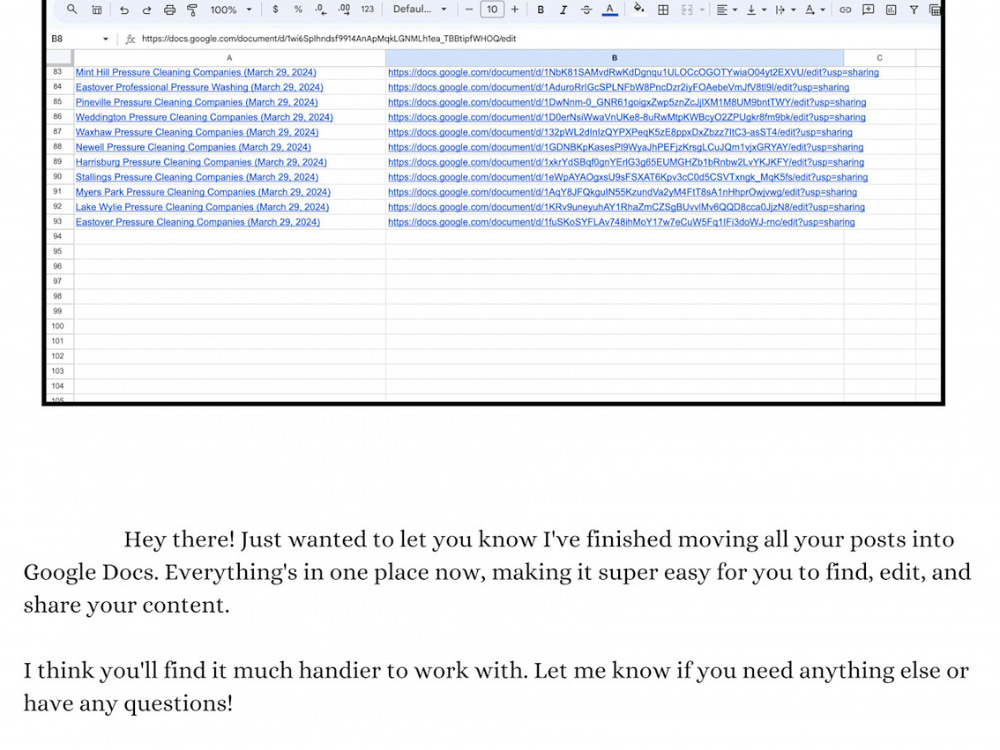Open Waxhaw Pressure Cleaning Companies link
Viewport: 1000px width, 750px height.
pos(197,132)
